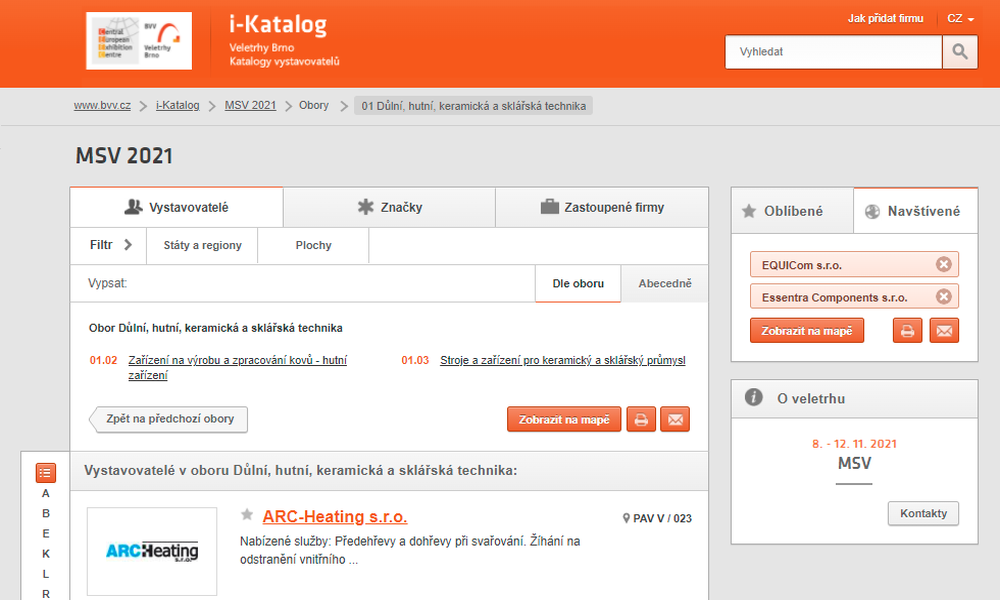The image size is (1000, 600).
Task: Click the MSV fair name in O veletrhu
Action: click(854, 464)
